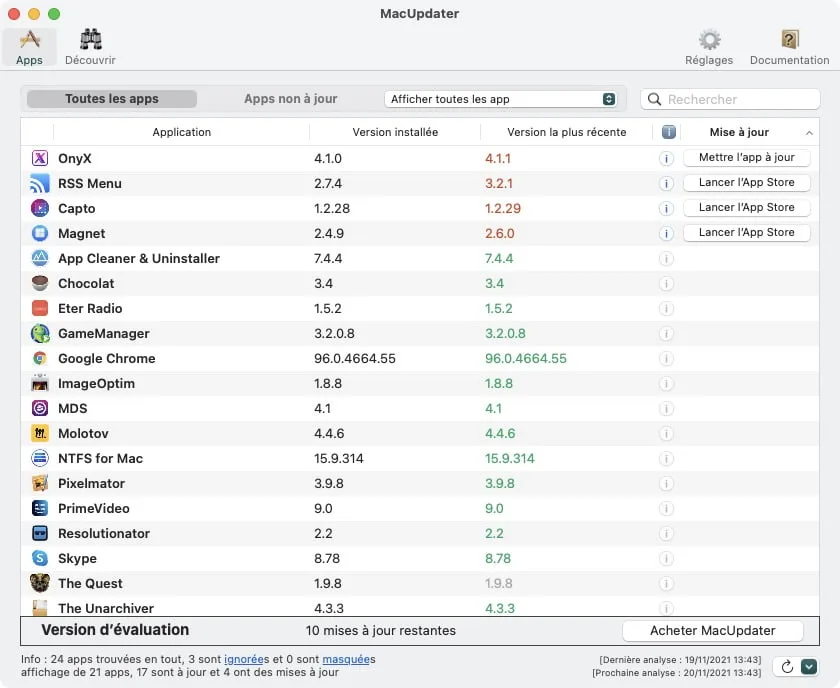The image size is (840, 688).
Task: Click installed version 96.0.4664.55
Action: click(x=355, y=358)
